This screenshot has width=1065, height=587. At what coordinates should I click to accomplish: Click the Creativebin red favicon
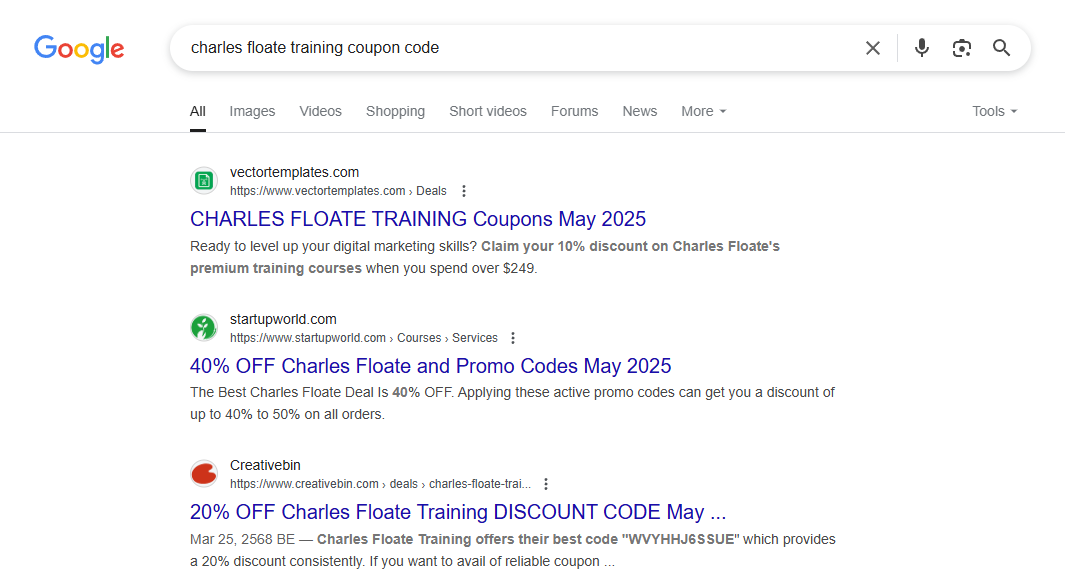click(x=204, y=474)
